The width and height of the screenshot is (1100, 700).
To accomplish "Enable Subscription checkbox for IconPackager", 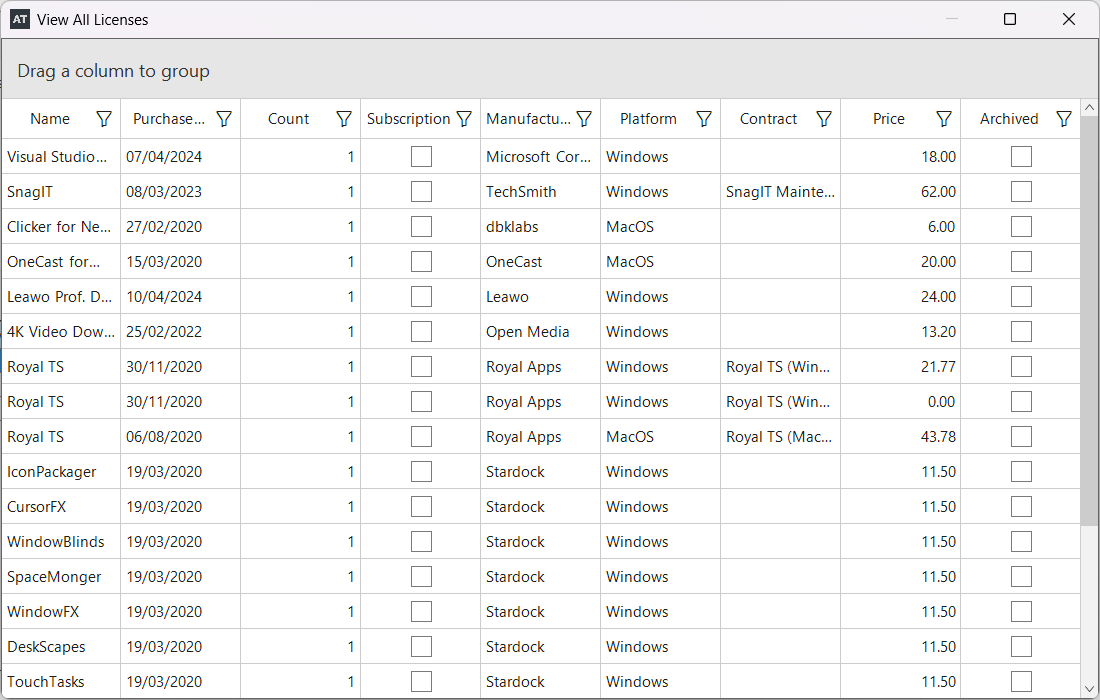I will (421, 472).
